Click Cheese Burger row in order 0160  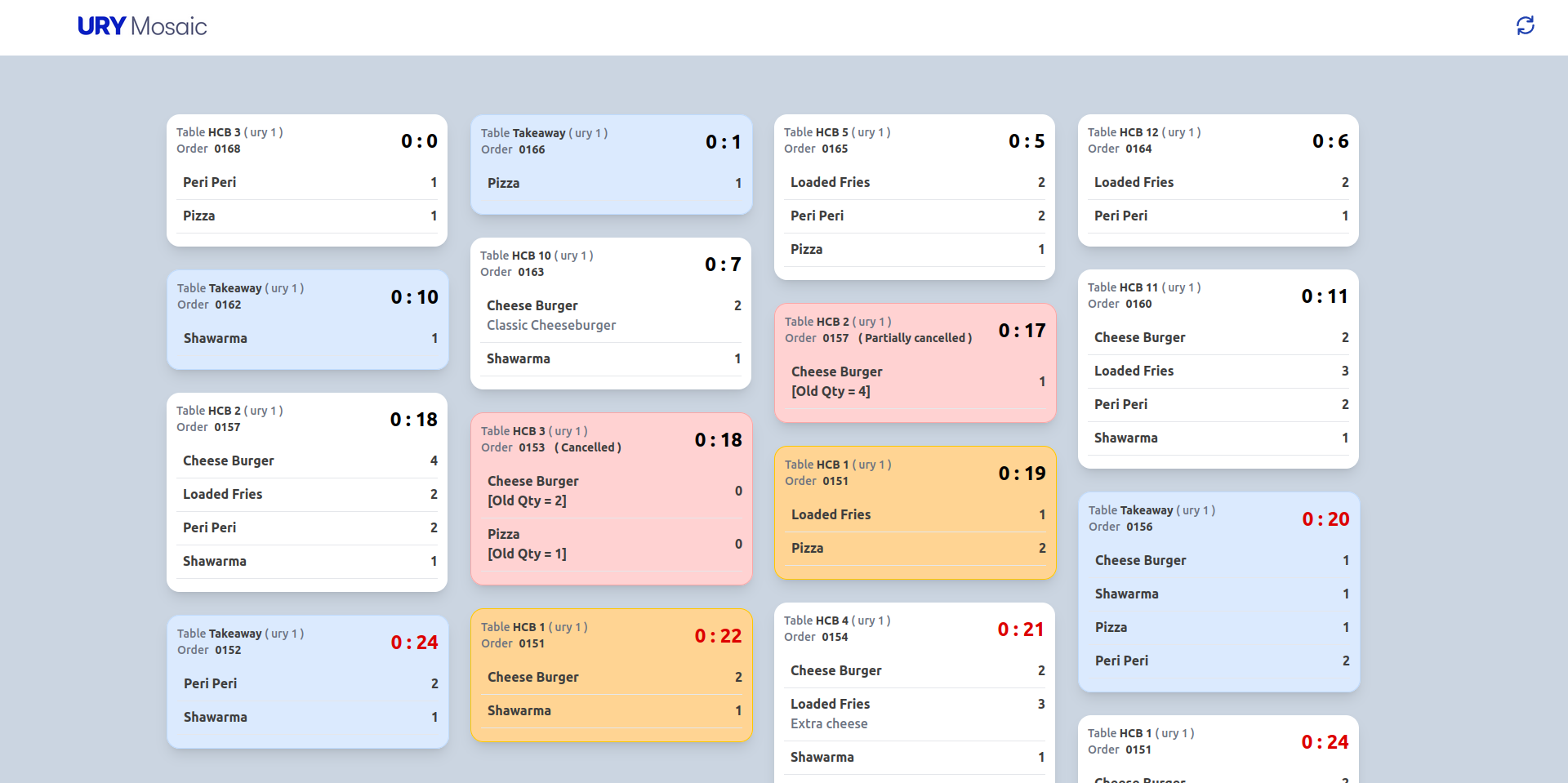coord(1218,337)
